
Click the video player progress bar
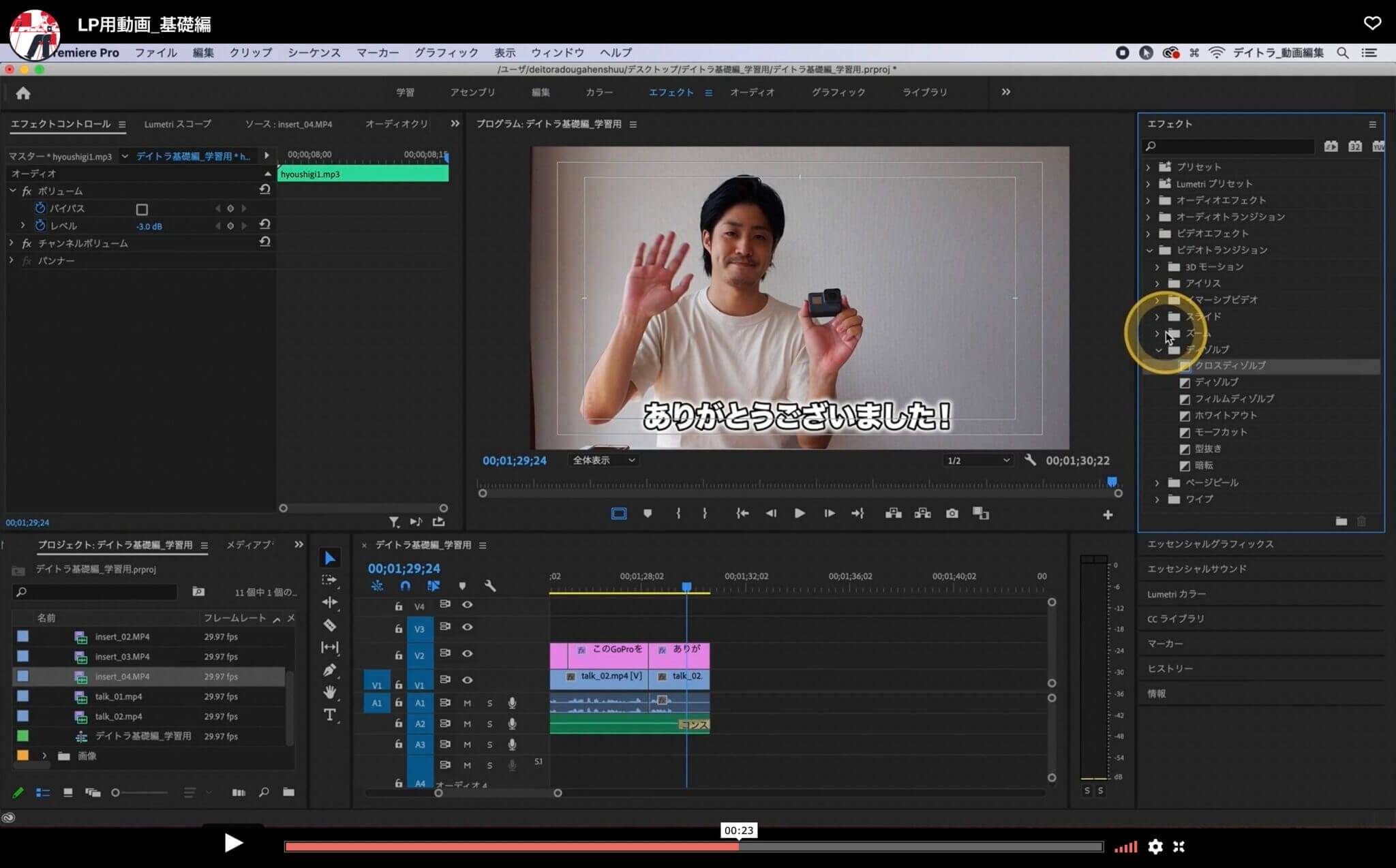[693, 847]
